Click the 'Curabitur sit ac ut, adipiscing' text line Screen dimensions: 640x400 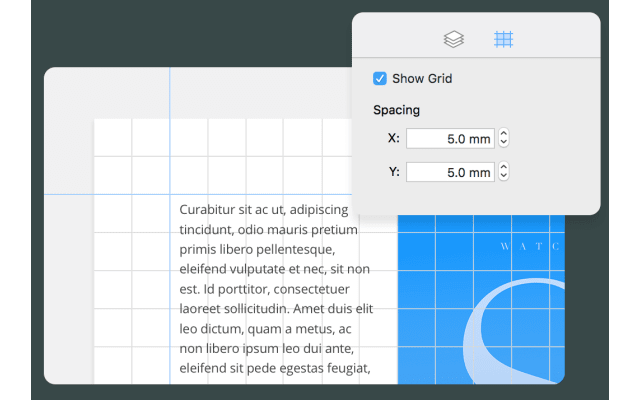264,210
